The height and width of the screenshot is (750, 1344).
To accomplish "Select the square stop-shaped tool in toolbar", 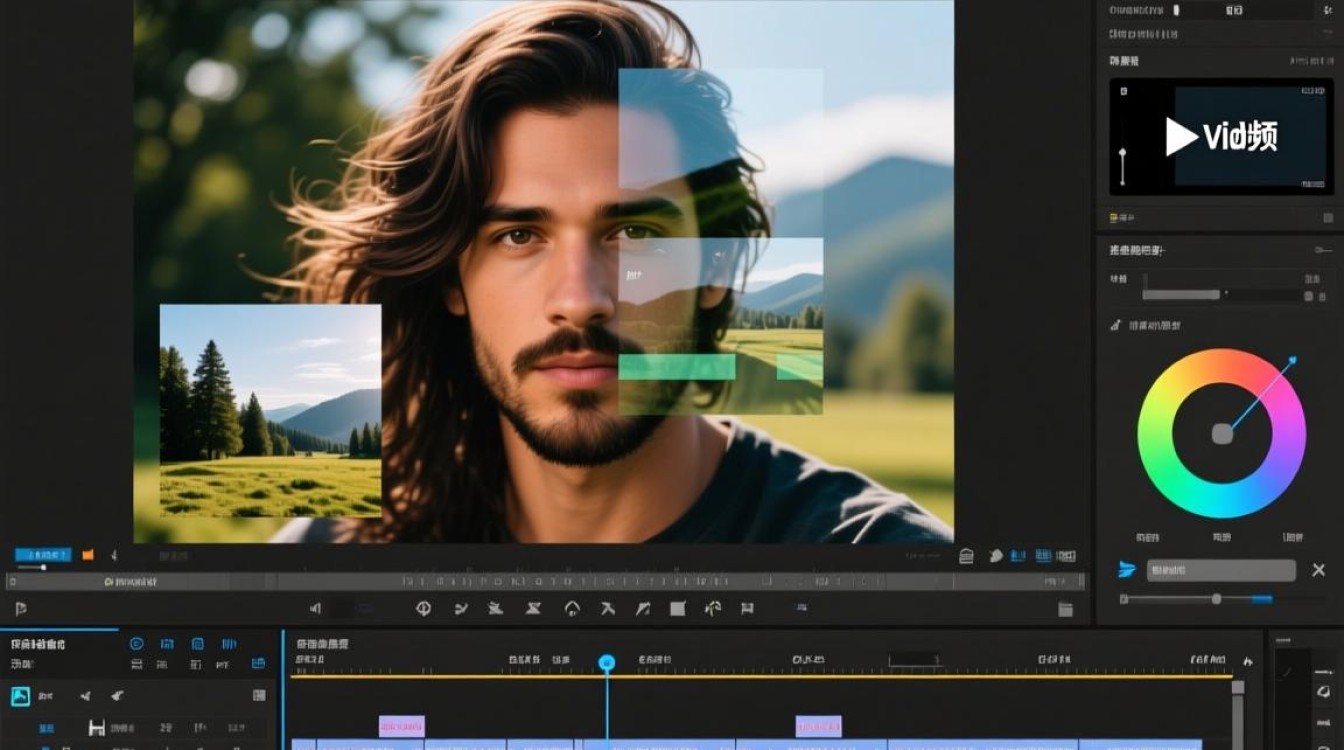I will [x=677, y=608].
